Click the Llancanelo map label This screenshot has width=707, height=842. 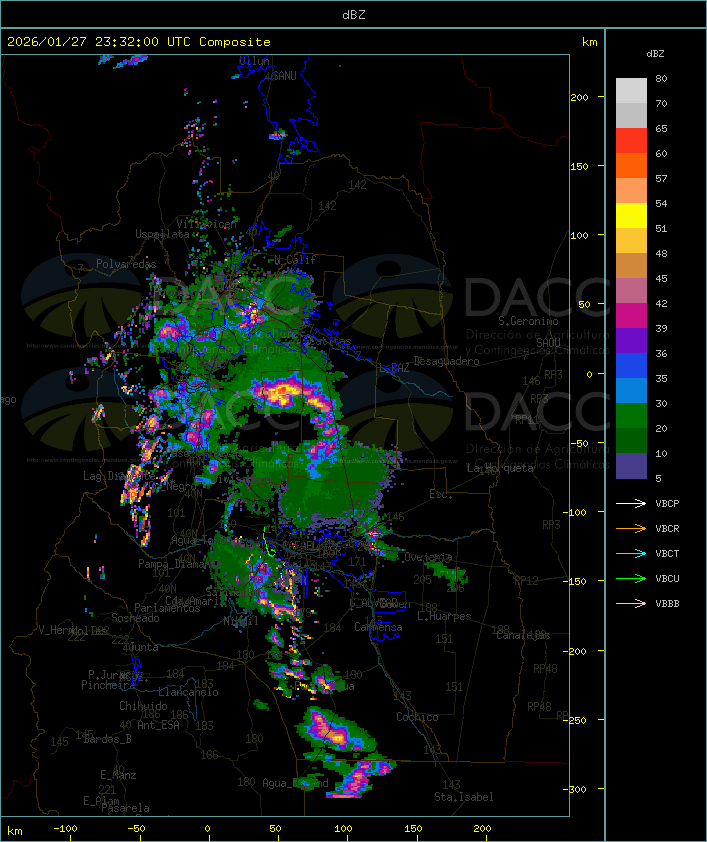(188, 692)
